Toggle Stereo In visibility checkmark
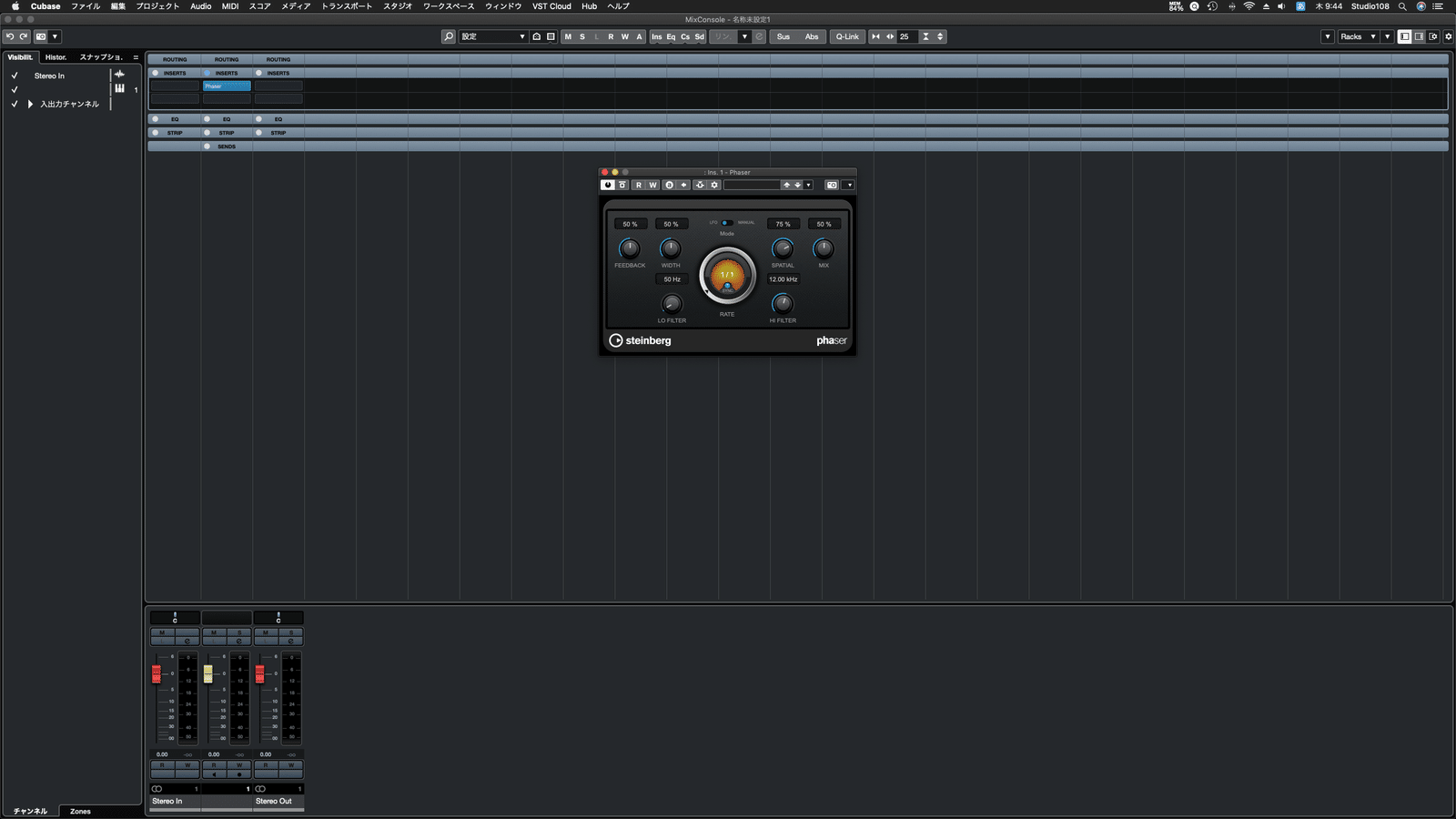 point(15,76)
